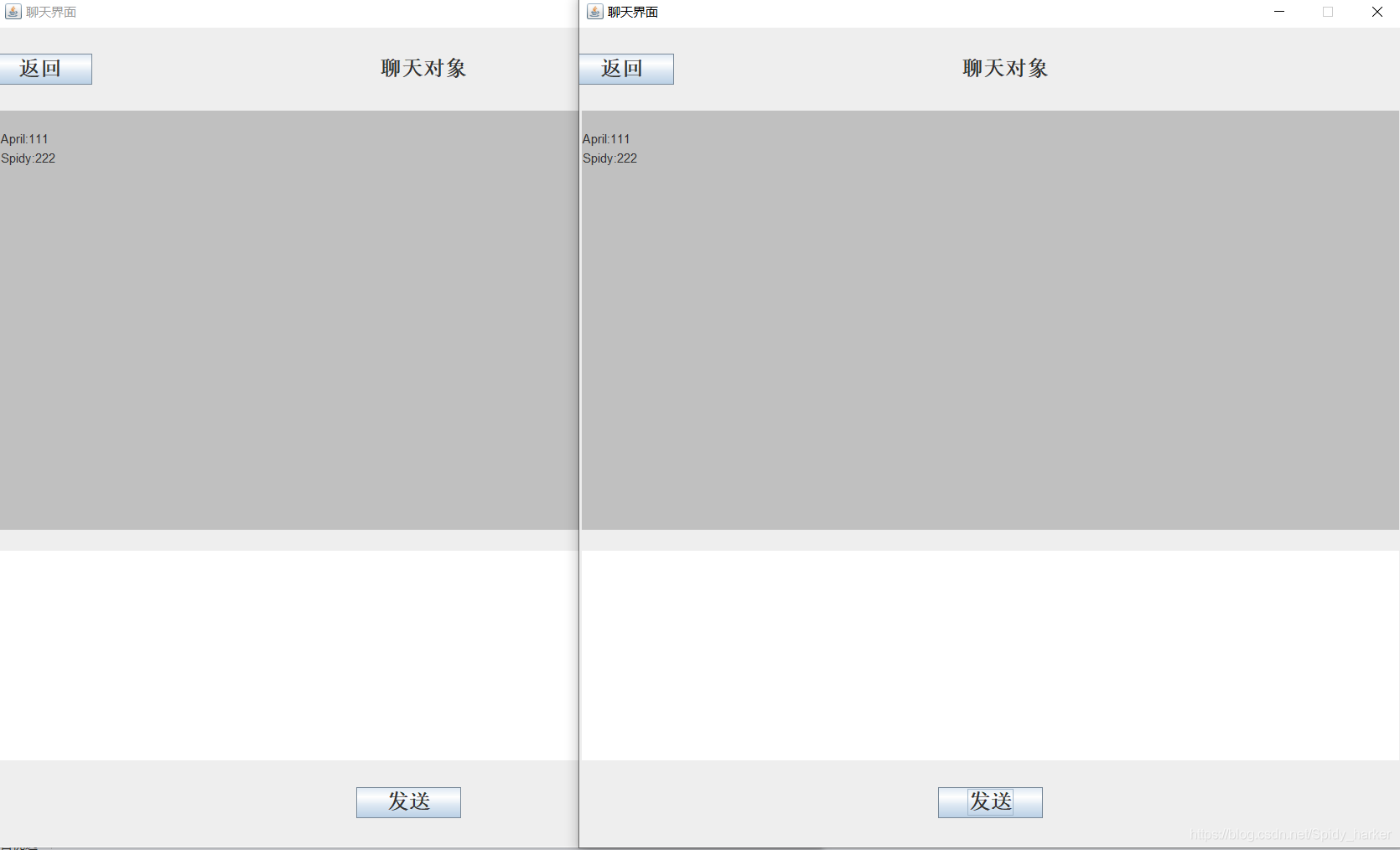Select Java icon in left window title bar
Screen dimensions: 1400x850
point(13,12)
